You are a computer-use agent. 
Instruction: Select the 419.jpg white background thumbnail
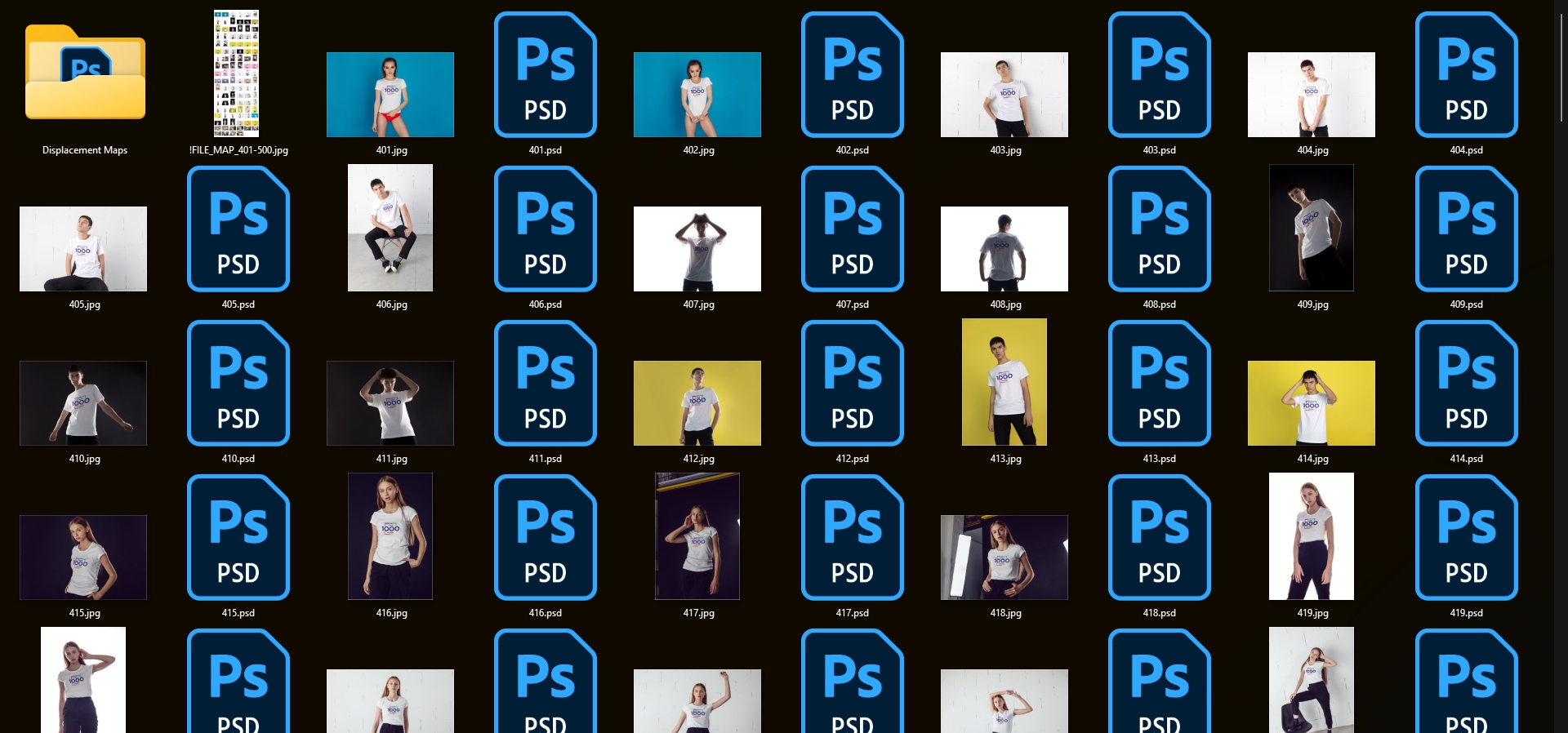point(1312,536)
